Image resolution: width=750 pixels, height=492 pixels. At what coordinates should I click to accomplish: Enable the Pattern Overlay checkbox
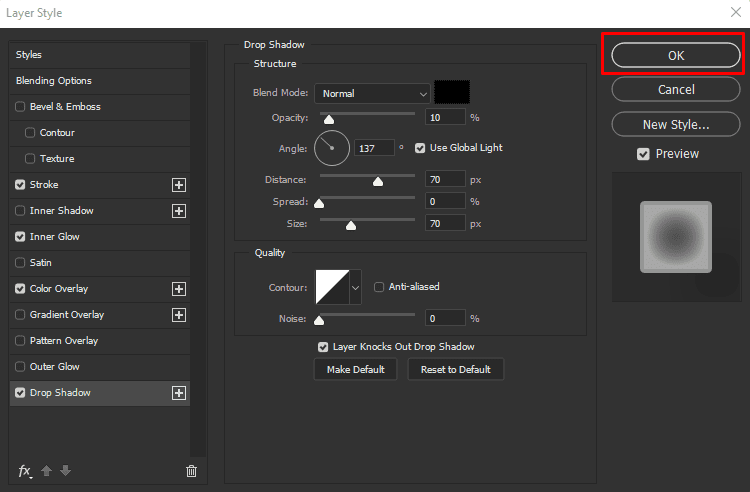[x=20, y=340]
